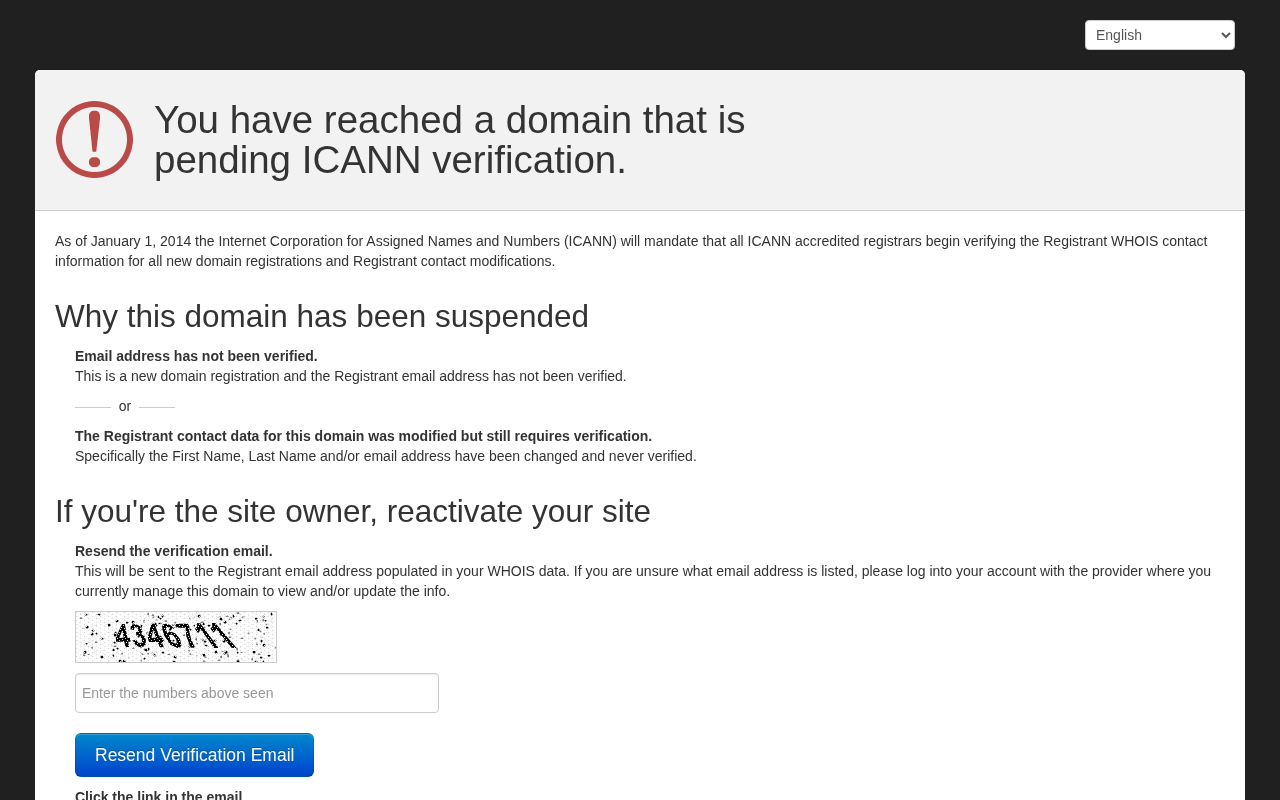
Task: Click the 'Resend the verification email.' bold label
Action: pos(174,551)
